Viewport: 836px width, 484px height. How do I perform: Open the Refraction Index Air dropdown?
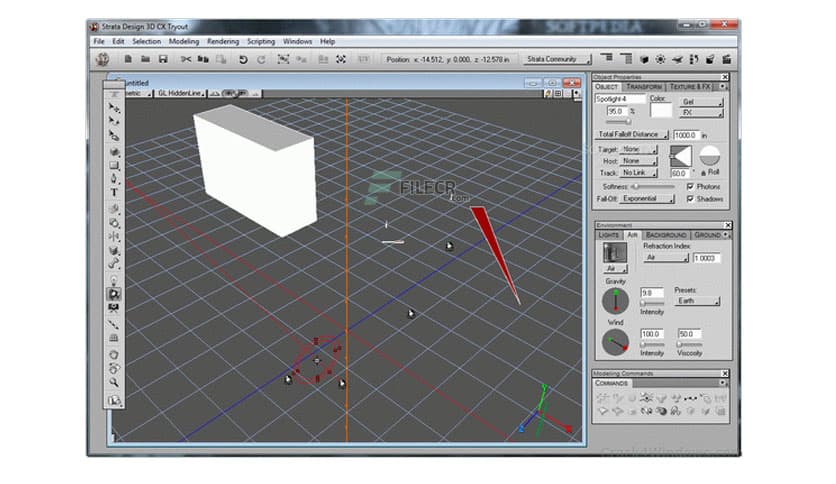(x=666, y=257)
